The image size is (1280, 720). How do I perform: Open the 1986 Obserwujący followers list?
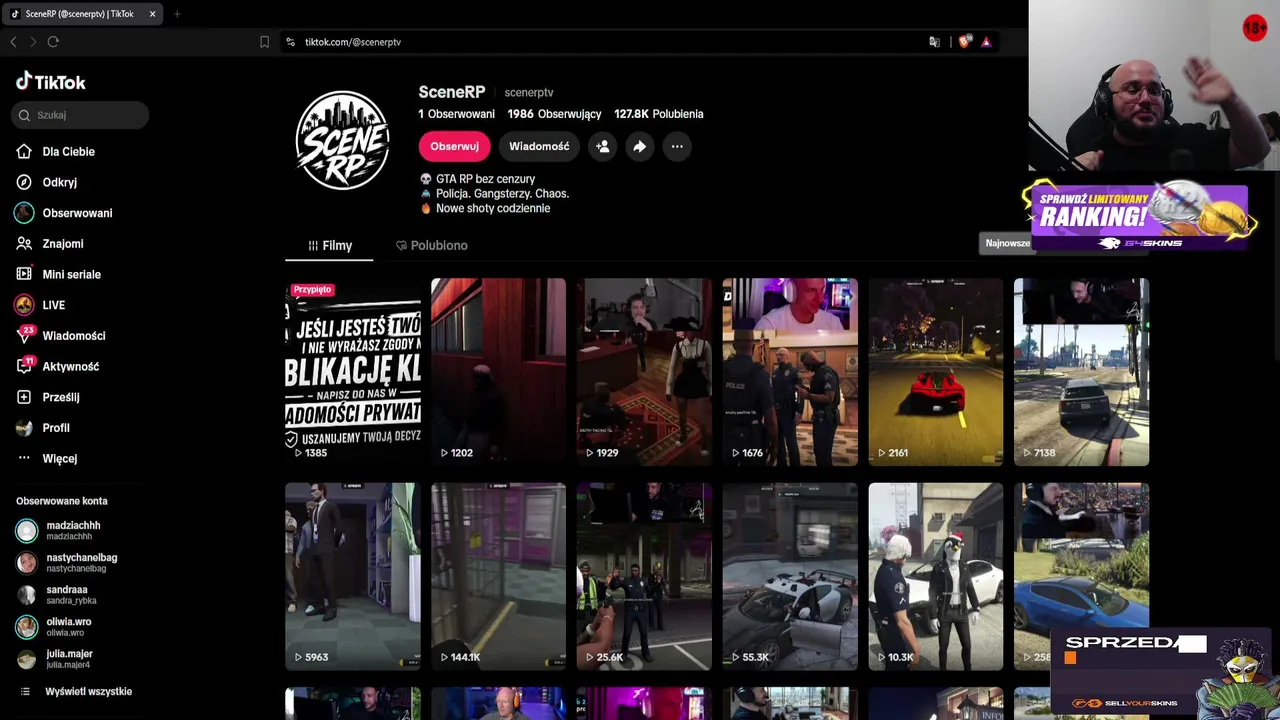pyautogui.click(x=554, y=114)
